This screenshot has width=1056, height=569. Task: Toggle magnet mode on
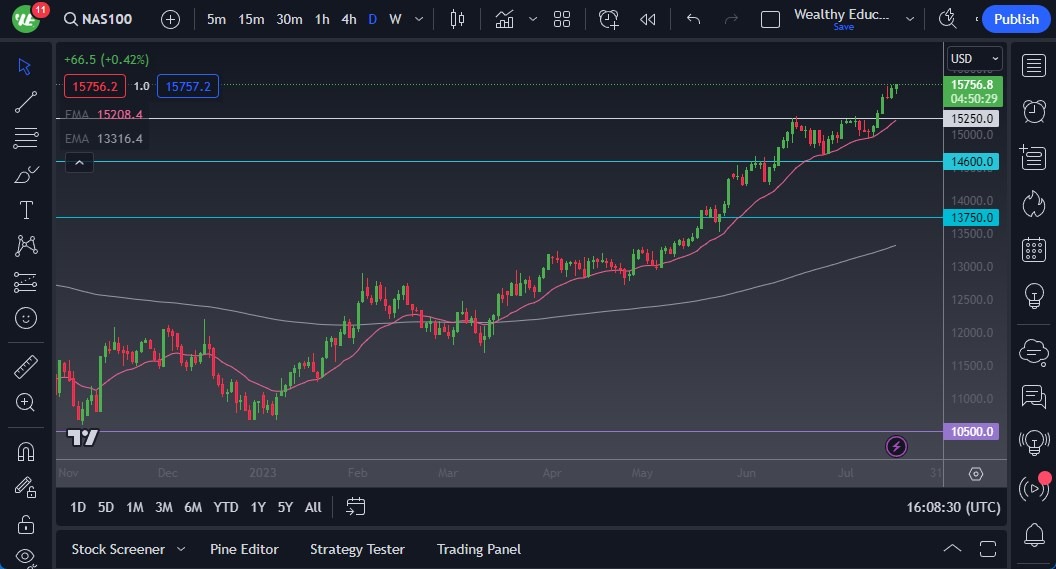26,451
